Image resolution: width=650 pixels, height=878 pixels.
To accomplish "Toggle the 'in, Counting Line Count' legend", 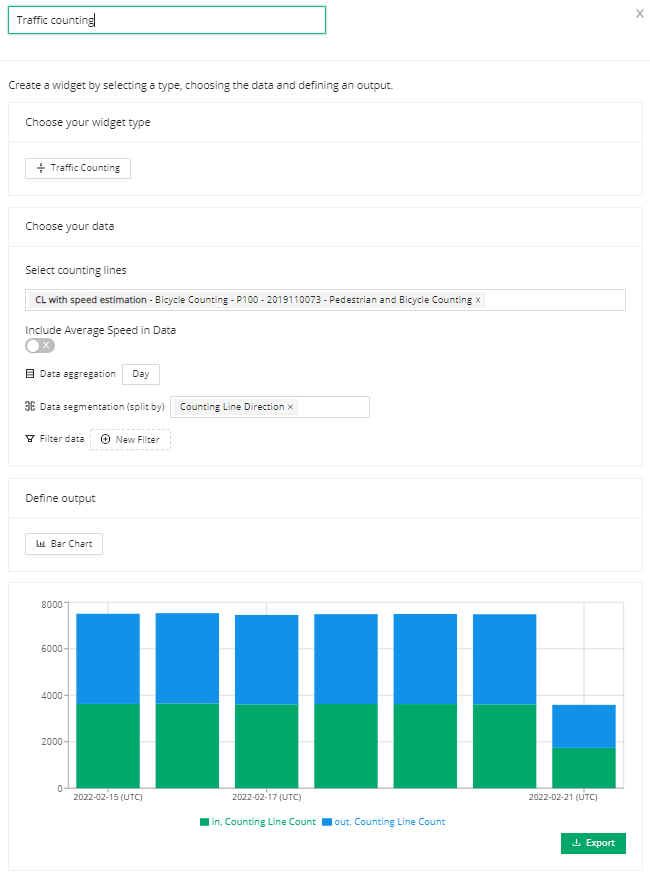I will click(x=258, y=821).
